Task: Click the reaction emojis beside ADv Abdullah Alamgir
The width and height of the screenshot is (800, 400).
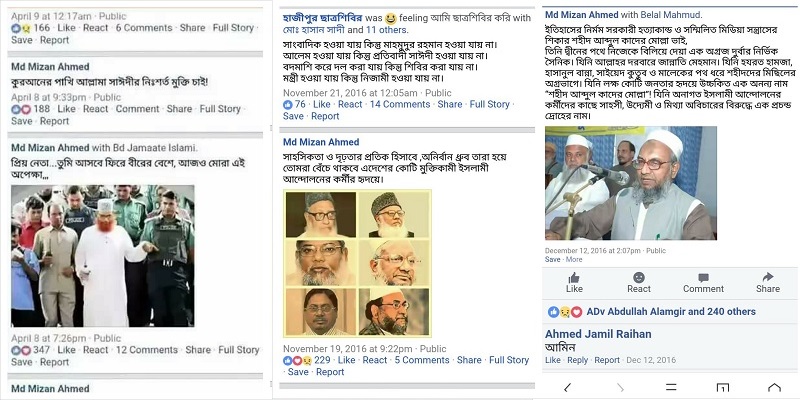Action: tap(563, 312)
